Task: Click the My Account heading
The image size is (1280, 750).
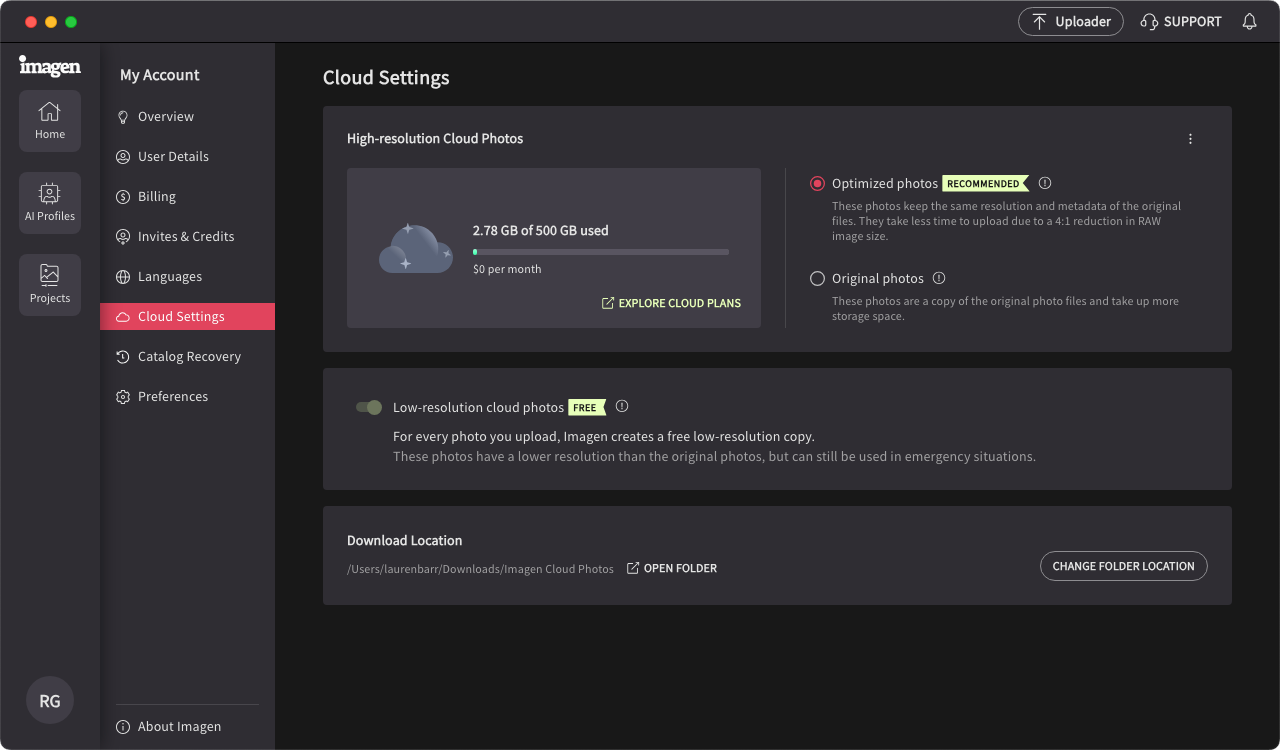Action: tap(160, 75)
